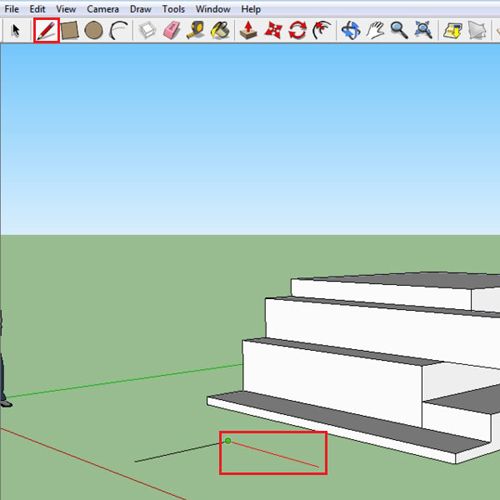
Task: Select the Rectangle drawing tool
Action: click(x=70, y=30)
